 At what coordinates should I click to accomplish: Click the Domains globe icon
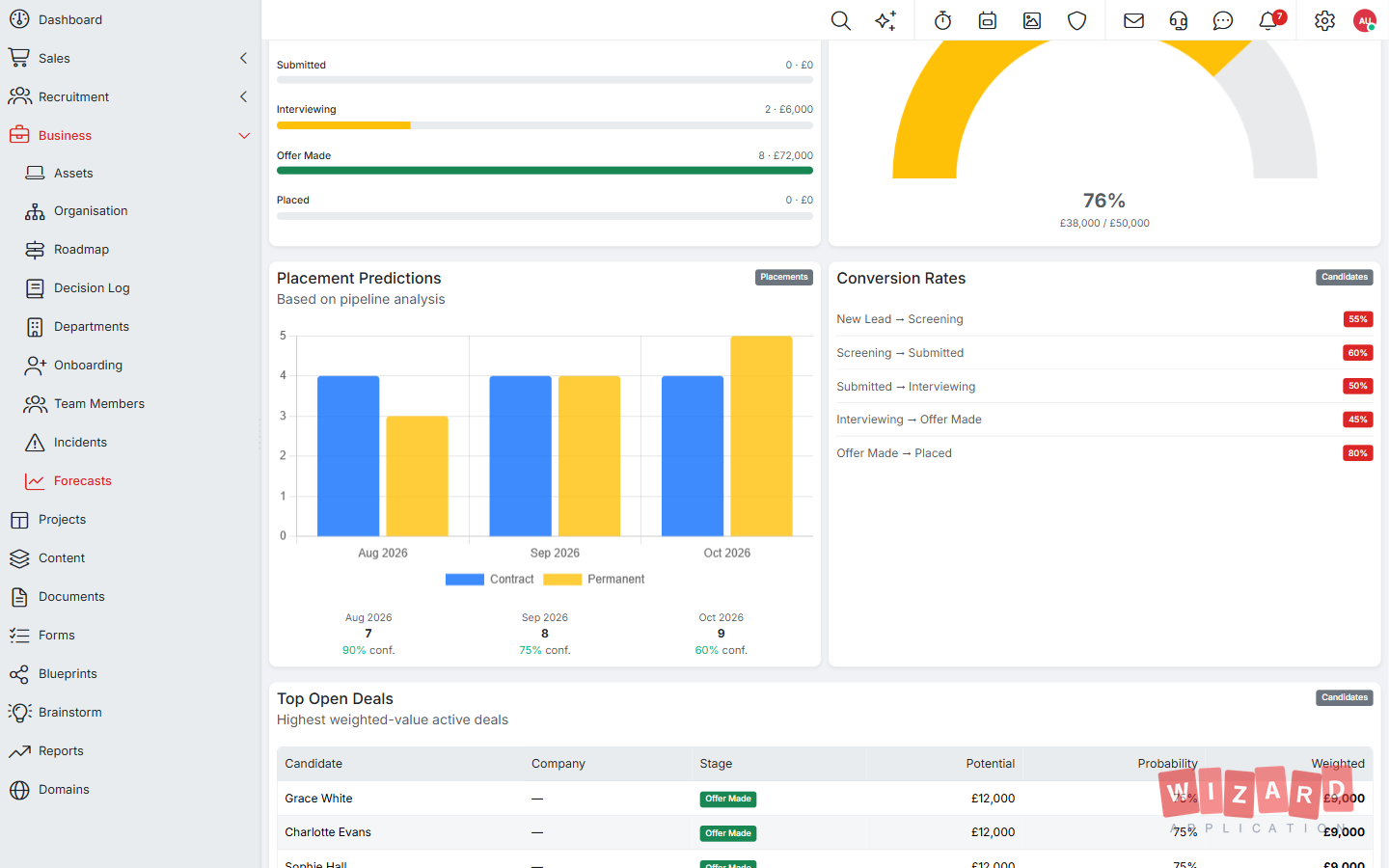coord(19,790)
